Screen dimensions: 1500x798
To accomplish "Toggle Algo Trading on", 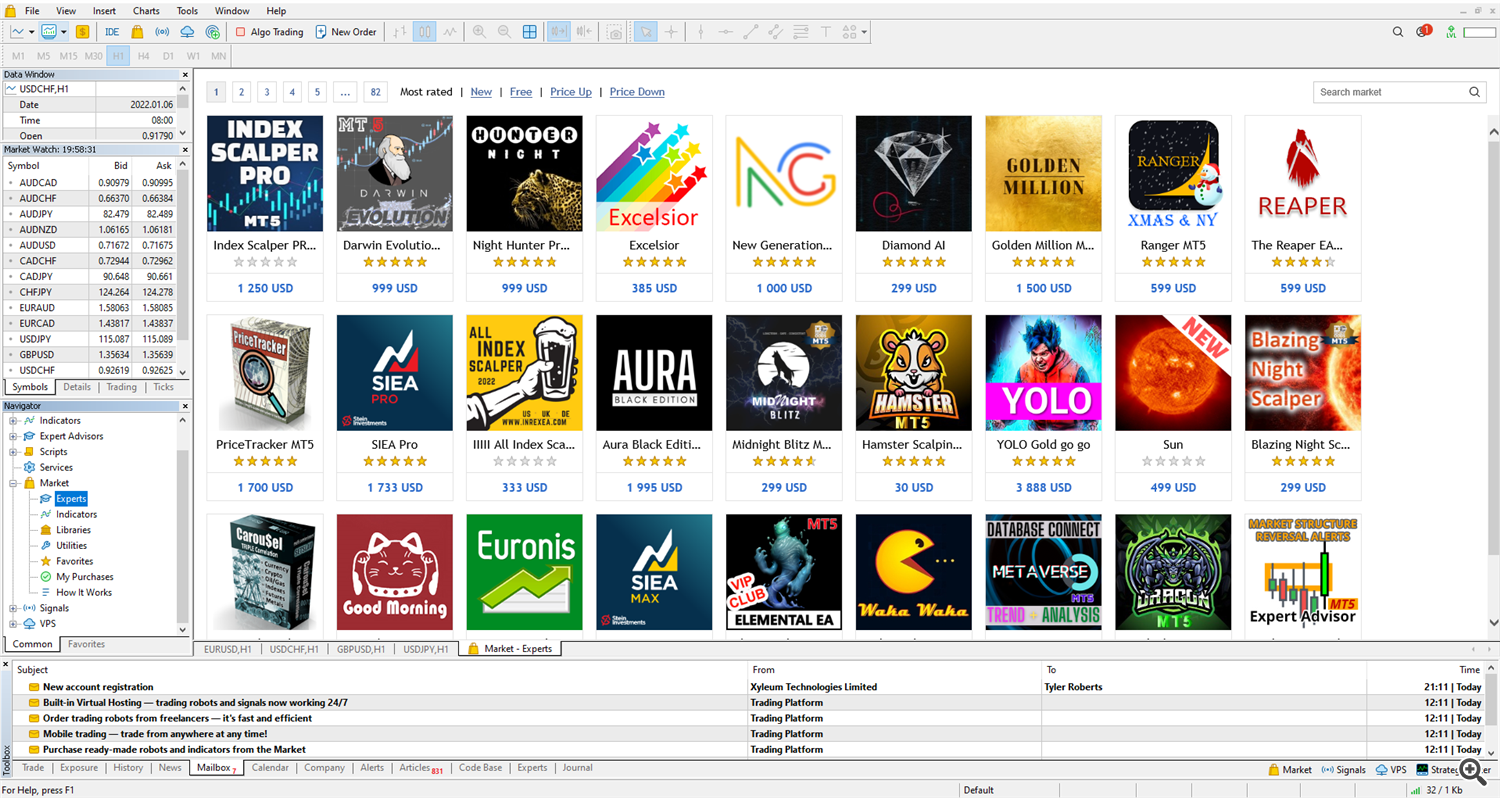I will click(269, 32).
